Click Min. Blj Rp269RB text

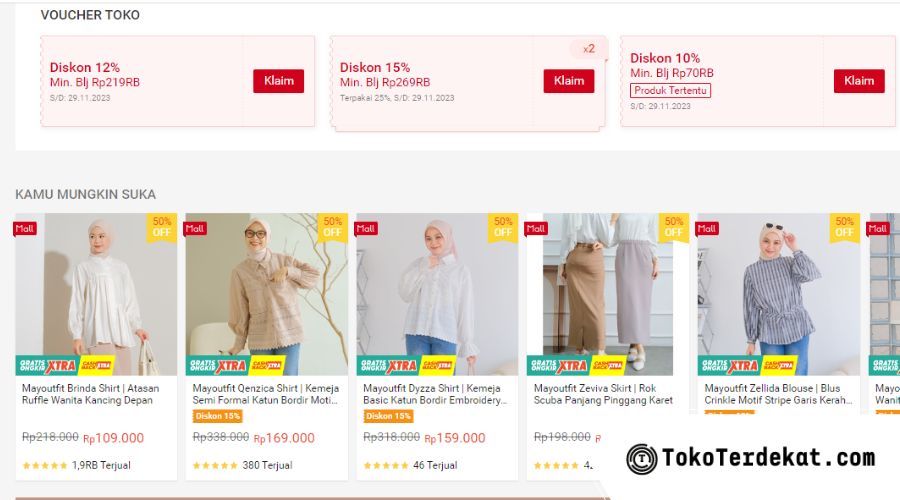385,83
